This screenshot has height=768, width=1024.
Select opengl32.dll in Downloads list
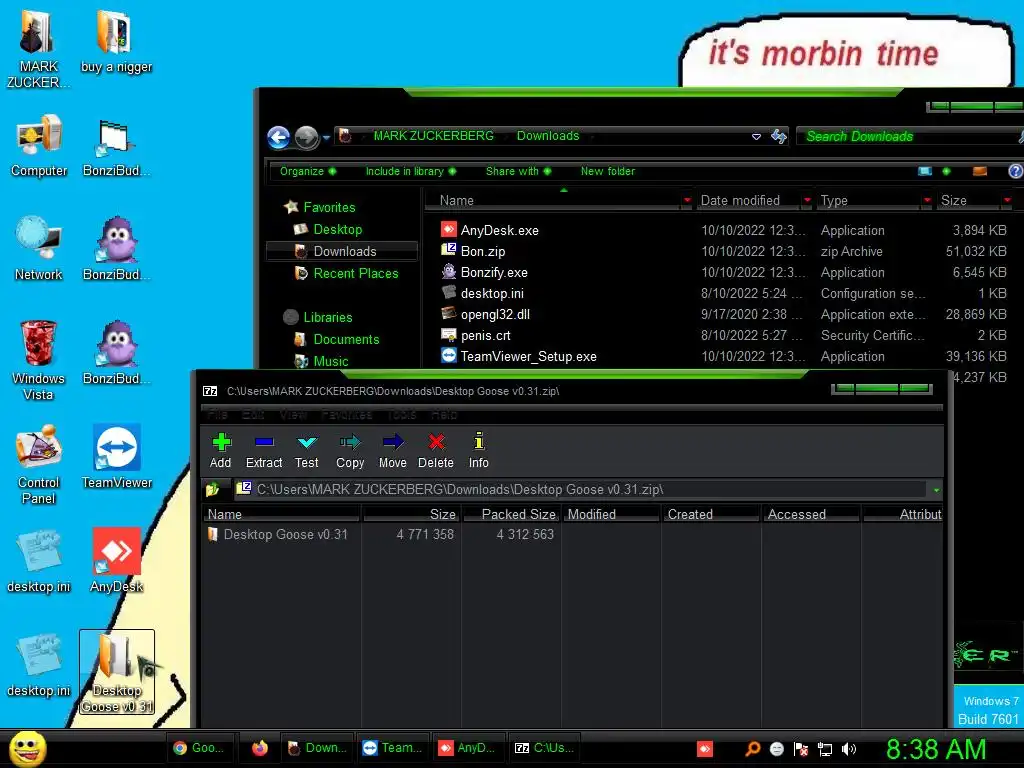pyautogui.click(x=495, y=314)
